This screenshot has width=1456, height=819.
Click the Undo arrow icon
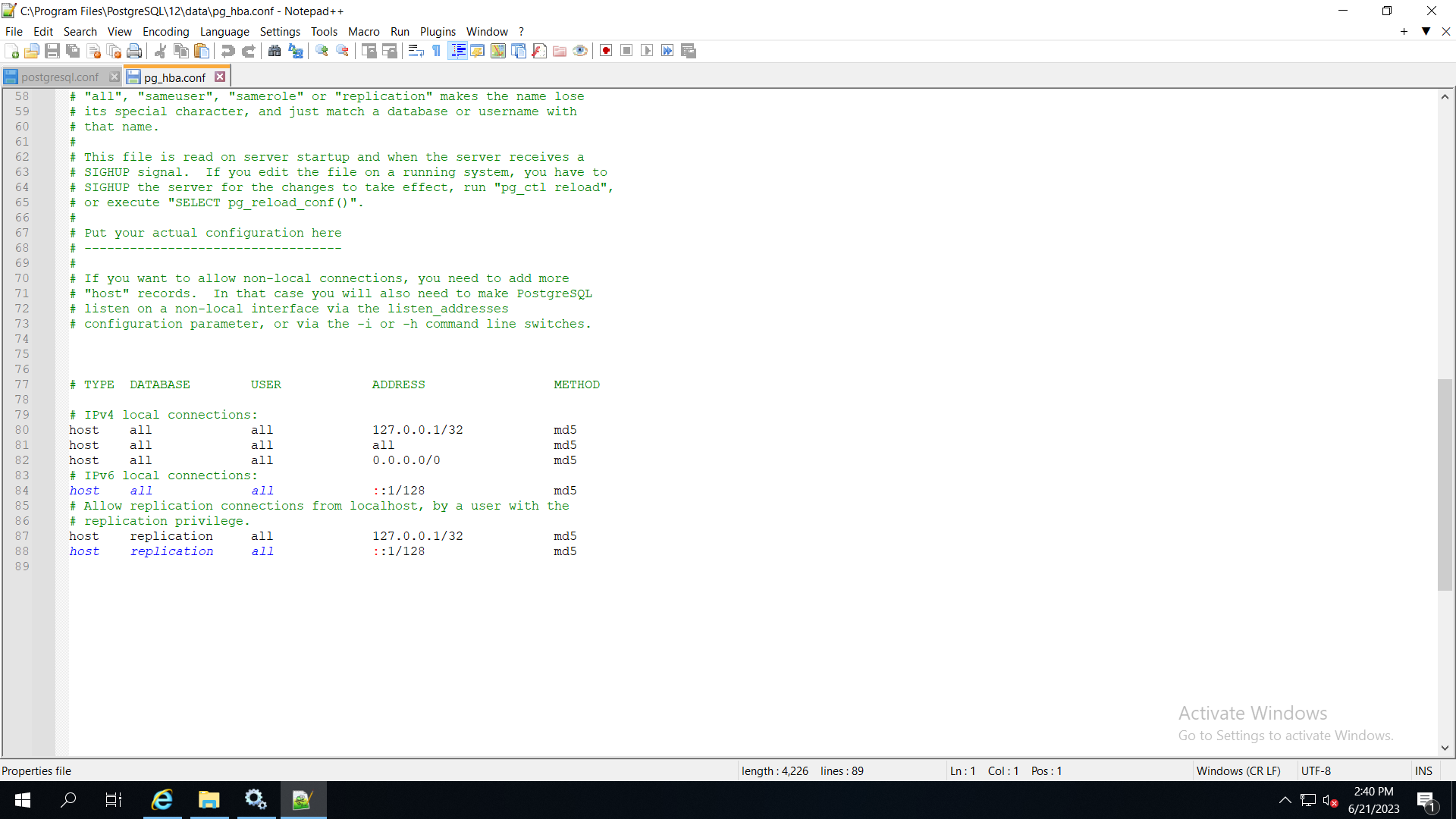[x=227, y=51]
